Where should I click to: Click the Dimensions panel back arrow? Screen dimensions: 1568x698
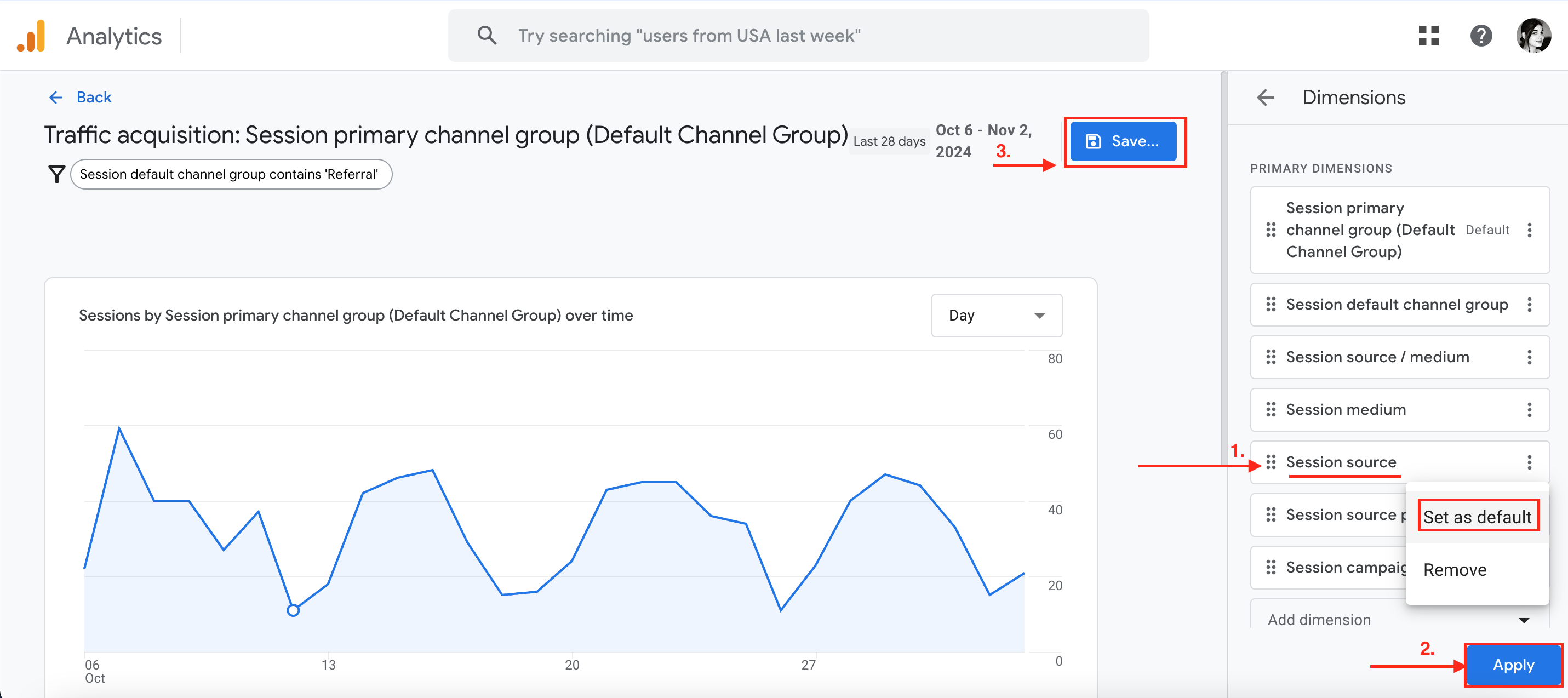click(1266, 98)
